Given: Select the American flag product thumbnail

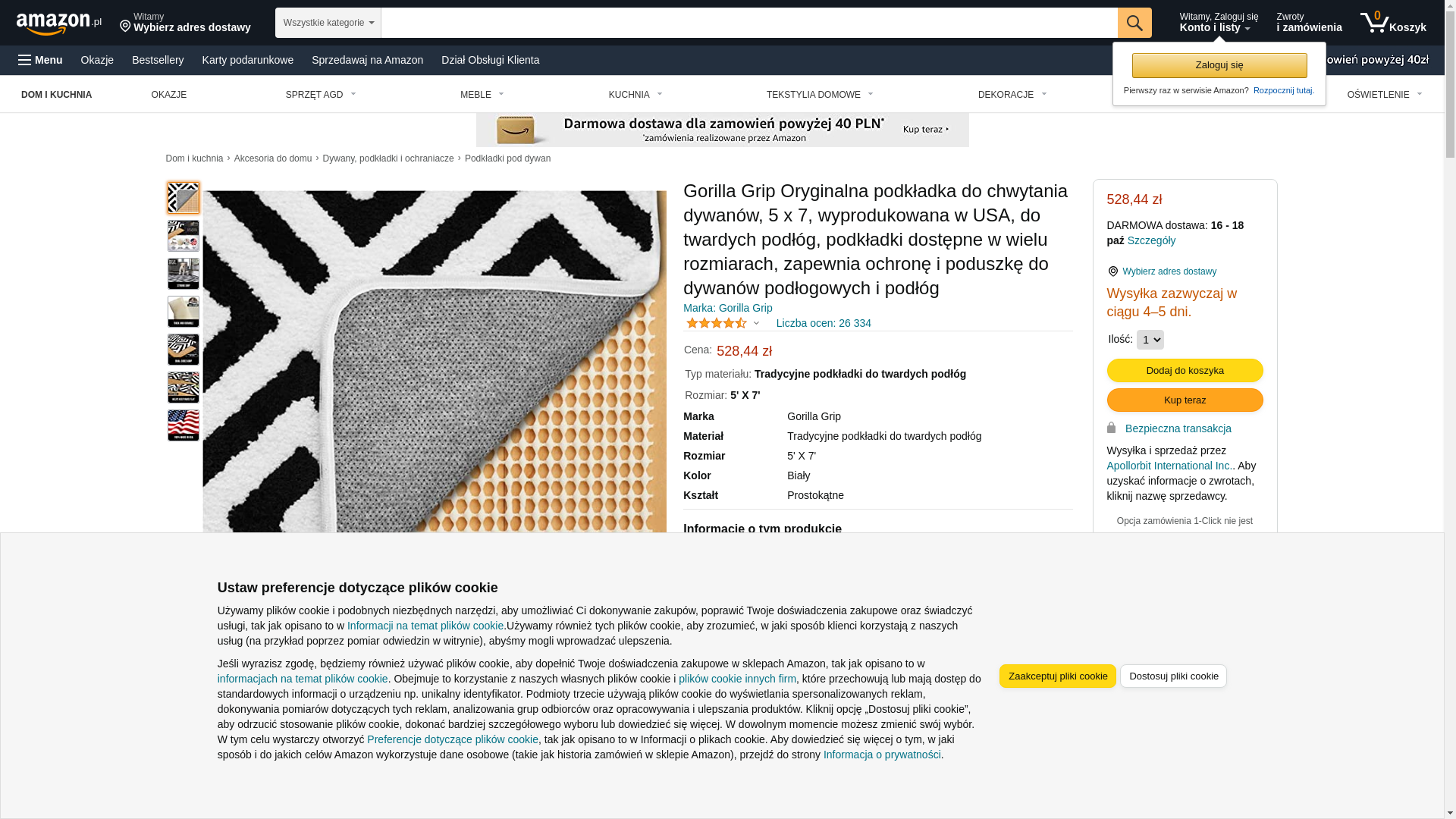Looking at the screenshot, I should [x=184, y=425].
